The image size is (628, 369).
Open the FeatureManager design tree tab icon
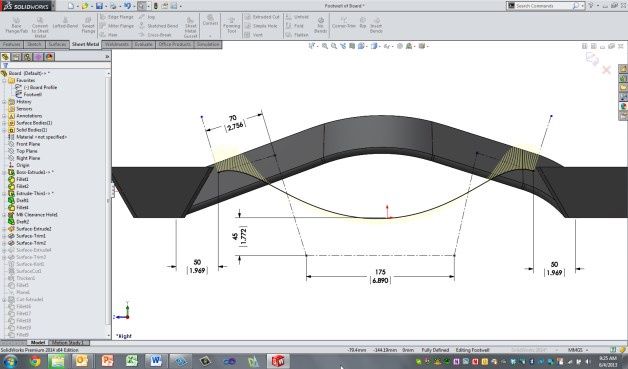point(5,57)
